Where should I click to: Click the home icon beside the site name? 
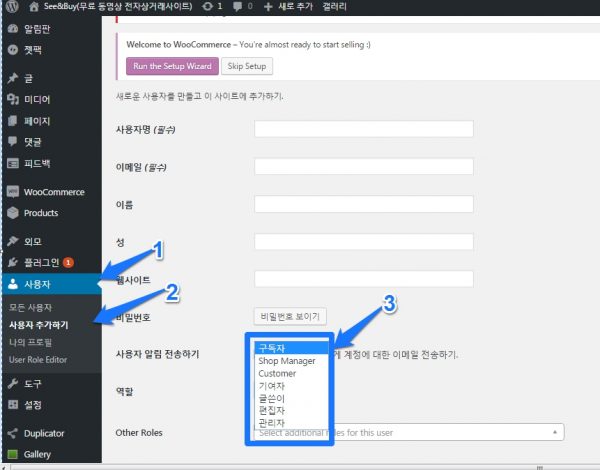coord(34,7)
